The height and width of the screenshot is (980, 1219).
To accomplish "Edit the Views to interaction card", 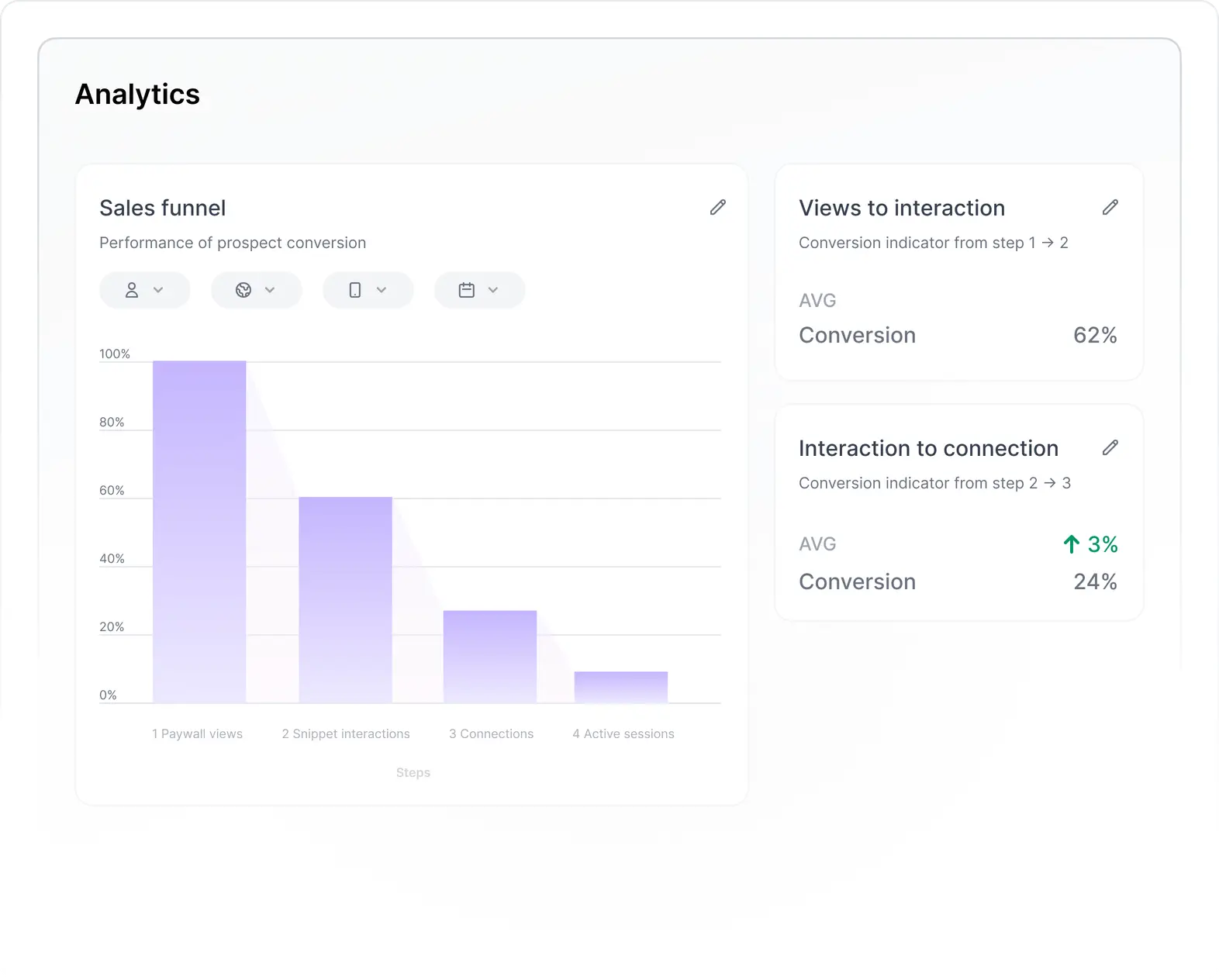I will (x=1110, y=207).
